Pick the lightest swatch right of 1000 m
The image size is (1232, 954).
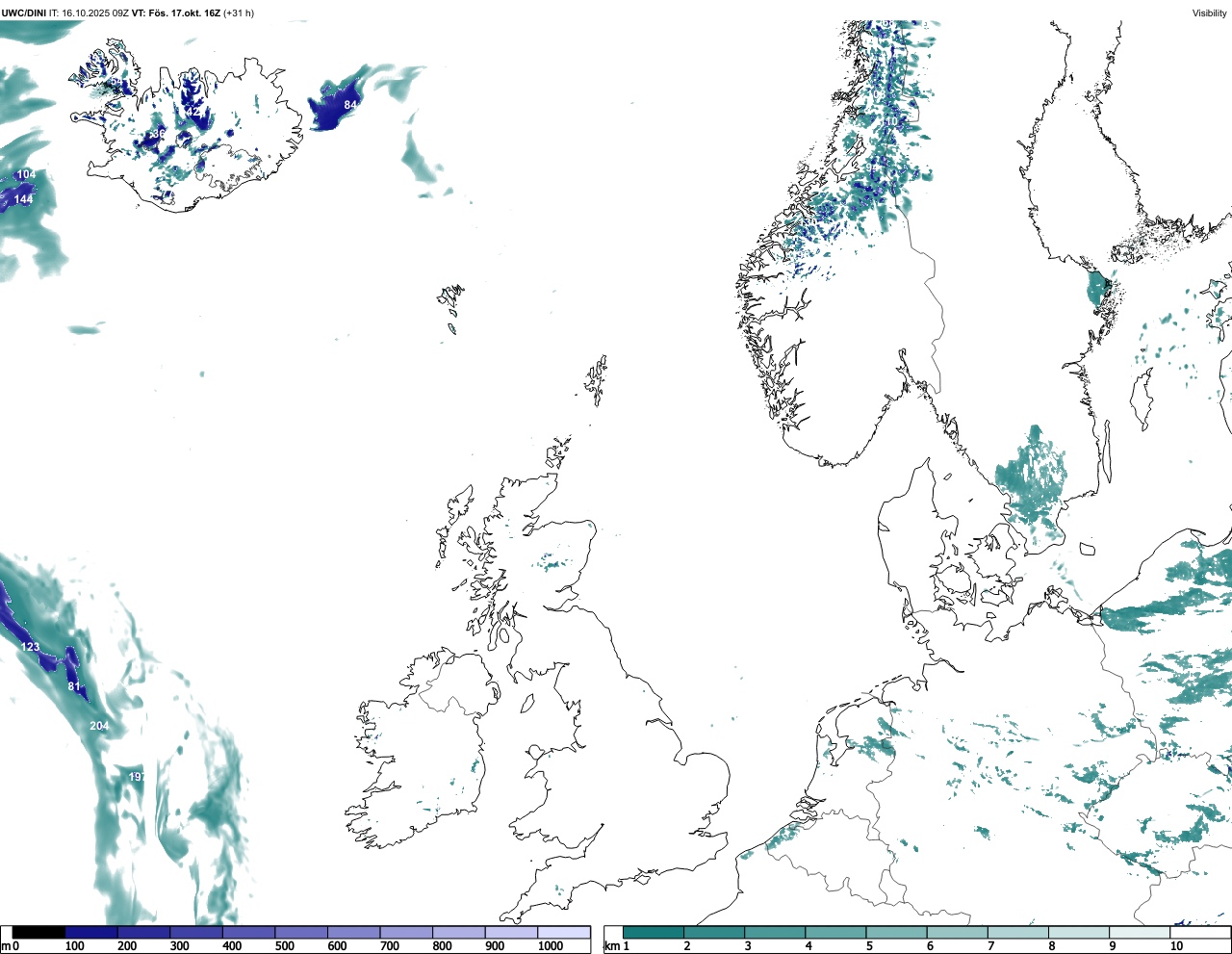click(564, 932)
